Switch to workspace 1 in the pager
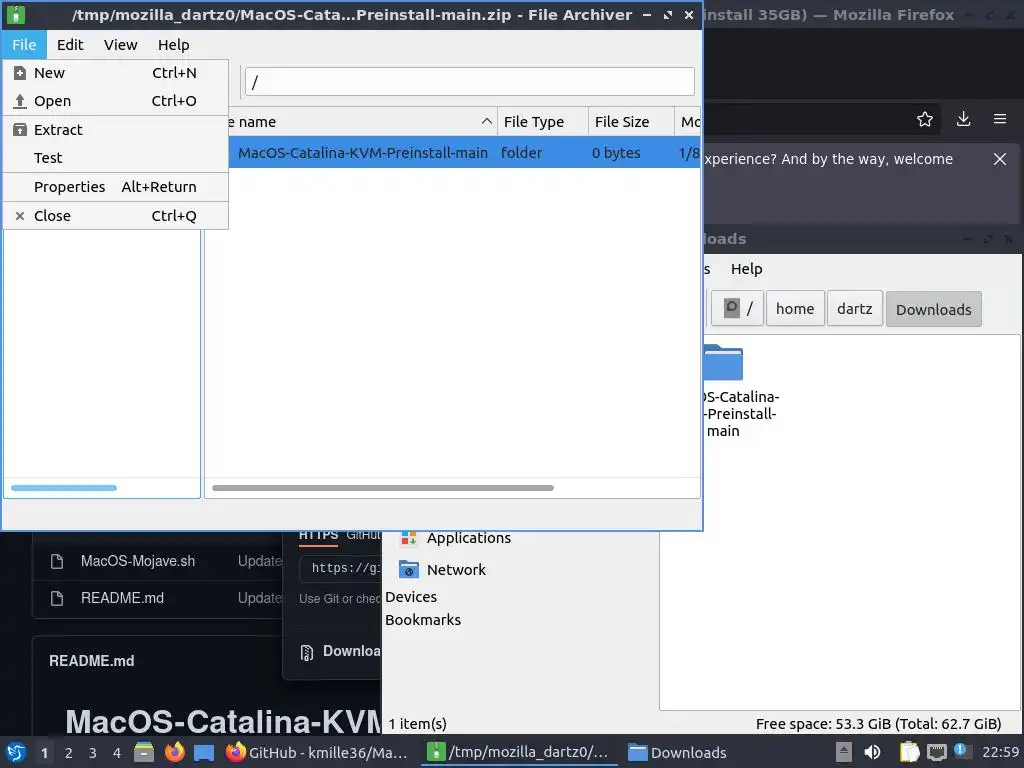1024x768 pixels. (44, 753)
